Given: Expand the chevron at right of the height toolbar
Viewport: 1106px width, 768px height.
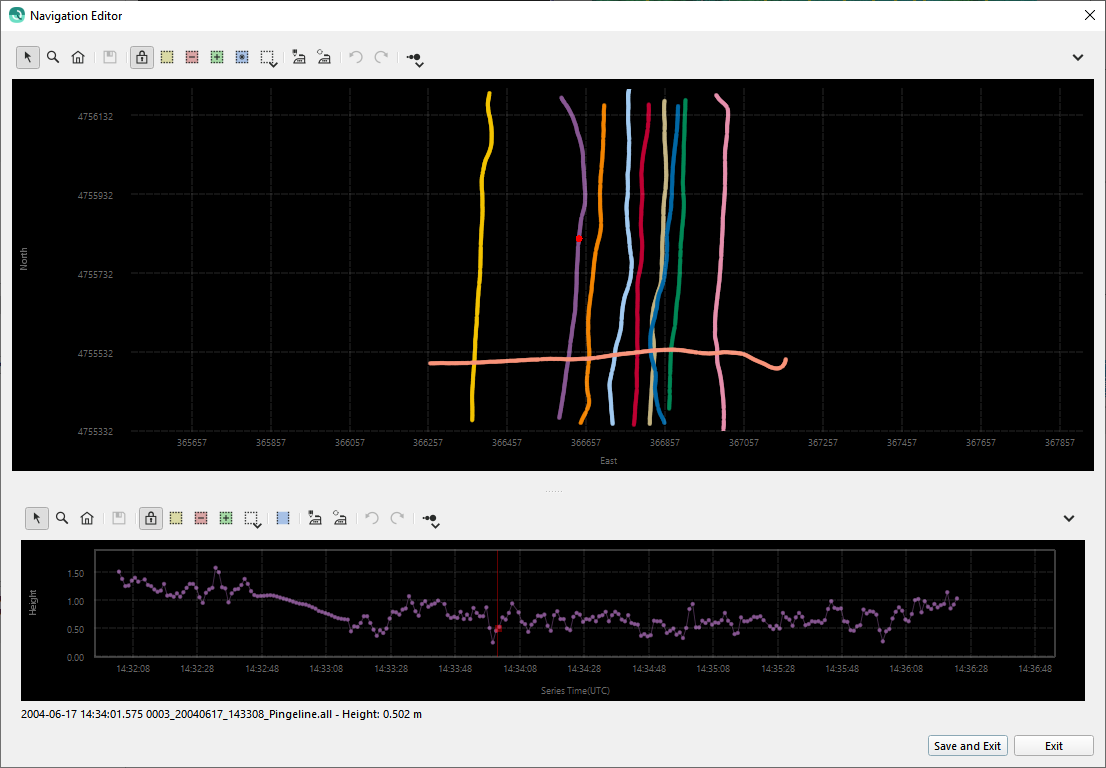Looking at the screenshot, I should (x=1069, y=518).
